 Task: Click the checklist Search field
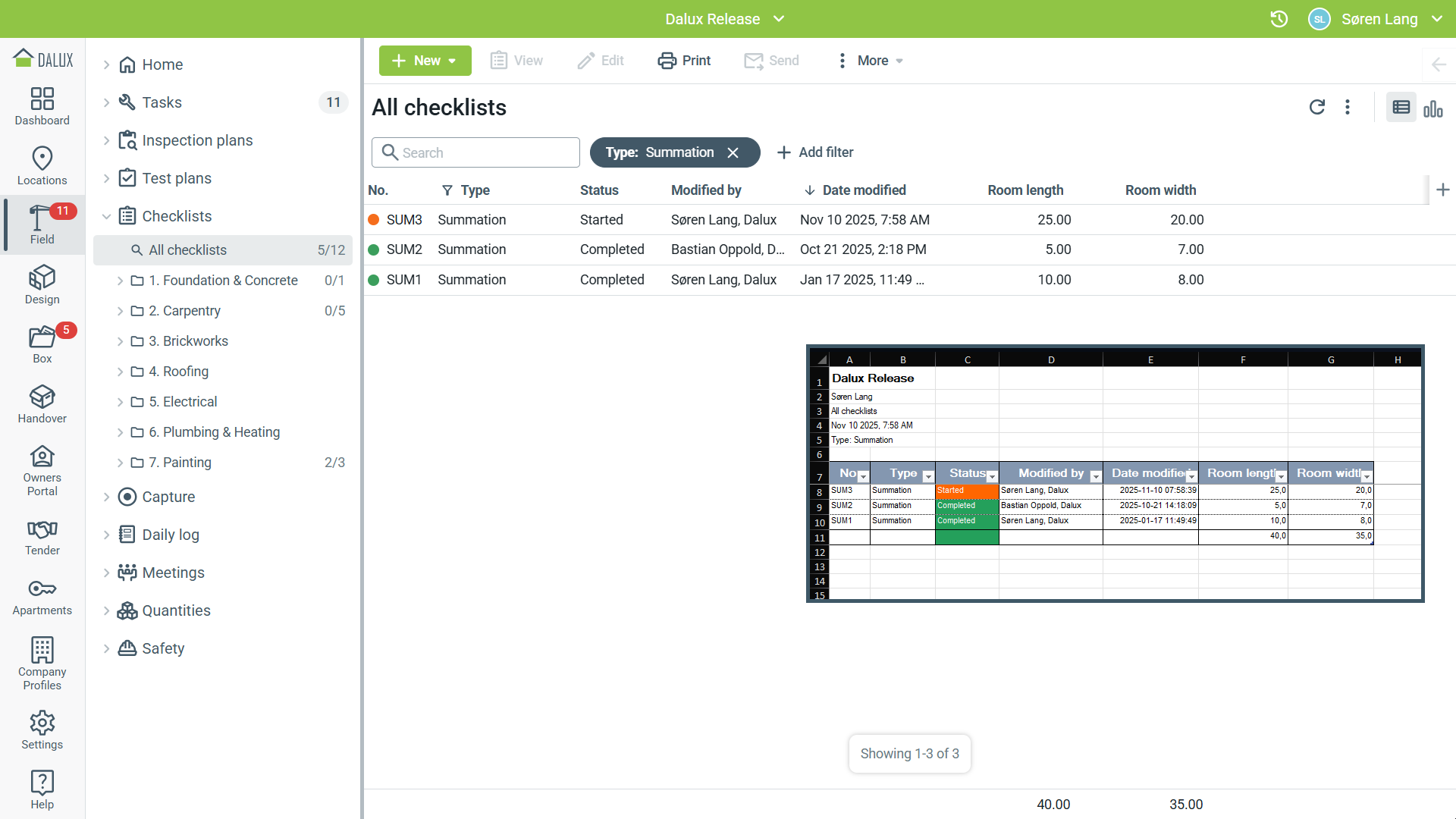[x=475, y=152]
